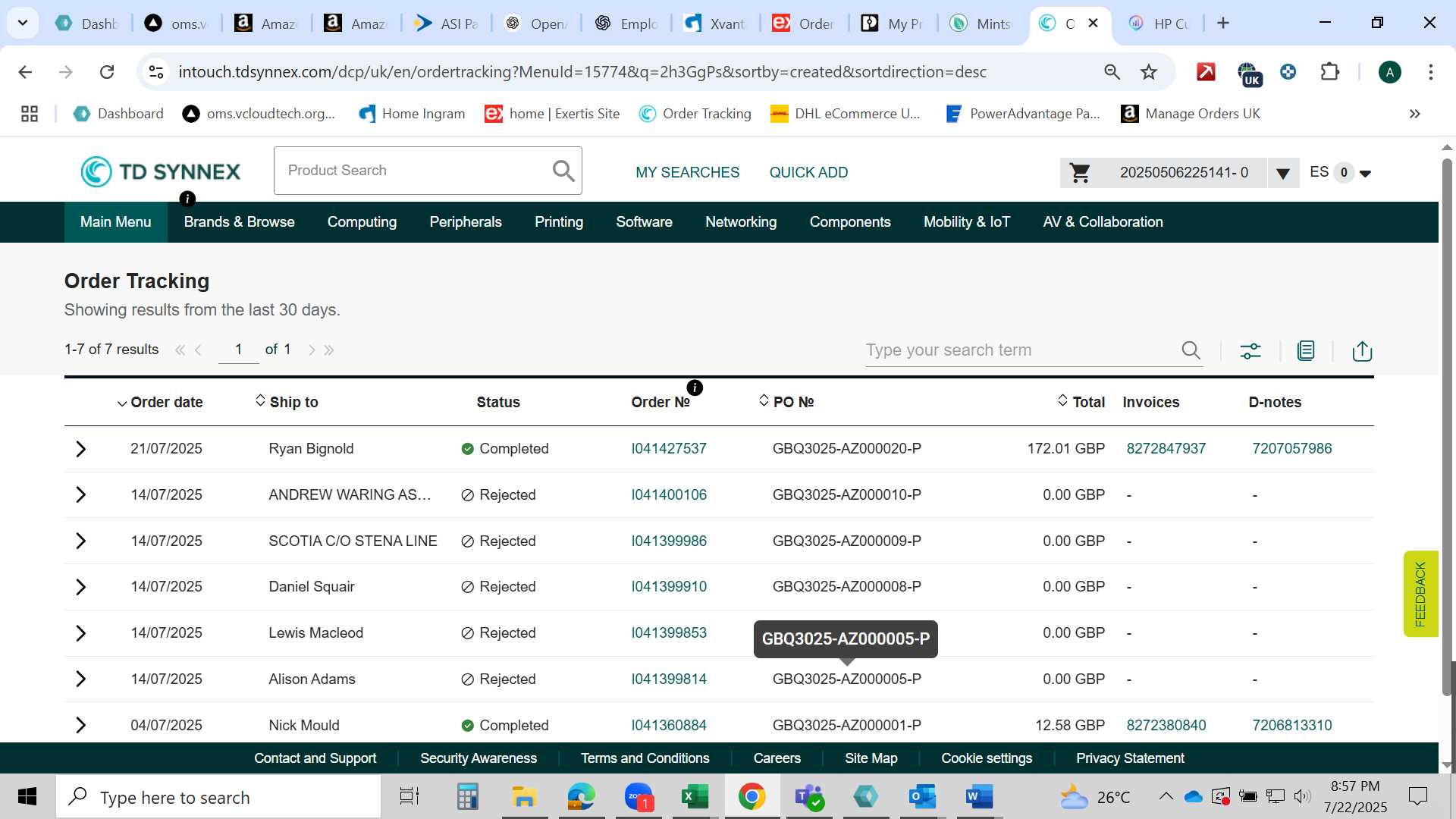Open the filter sliders icon
This screenshot has width=1456, height=819.
pos(1250,350)
